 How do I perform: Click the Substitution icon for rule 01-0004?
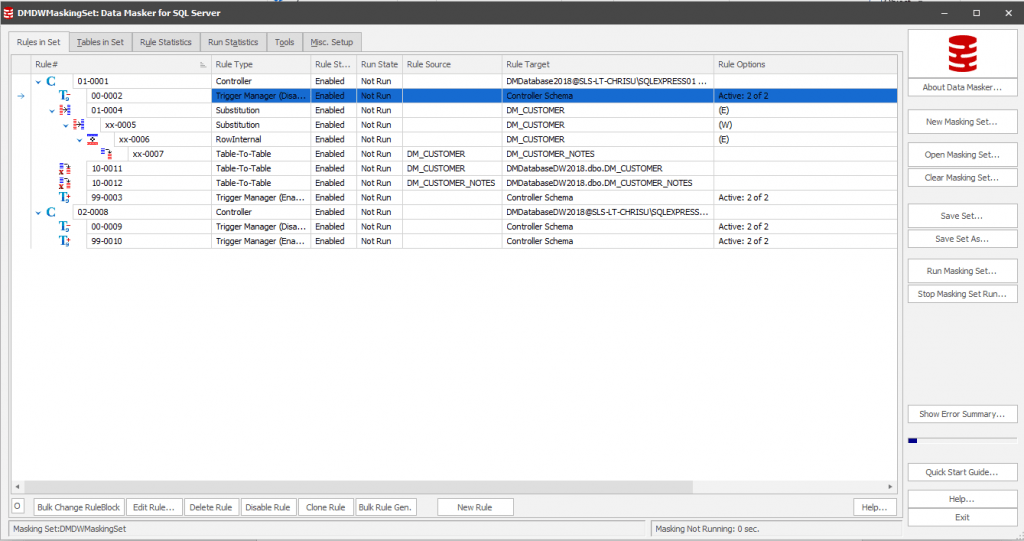click(x=65, y=110)
